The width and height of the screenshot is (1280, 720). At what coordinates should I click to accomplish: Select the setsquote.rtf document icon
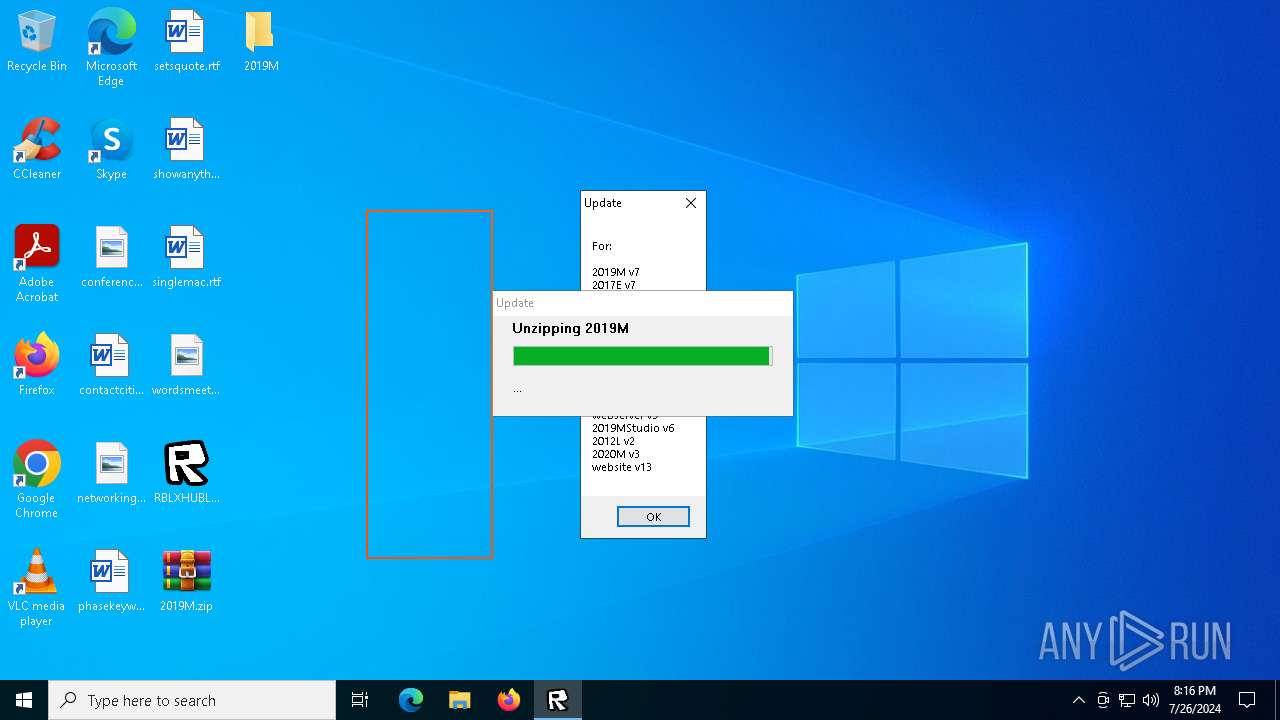click(x=186, y=41)
